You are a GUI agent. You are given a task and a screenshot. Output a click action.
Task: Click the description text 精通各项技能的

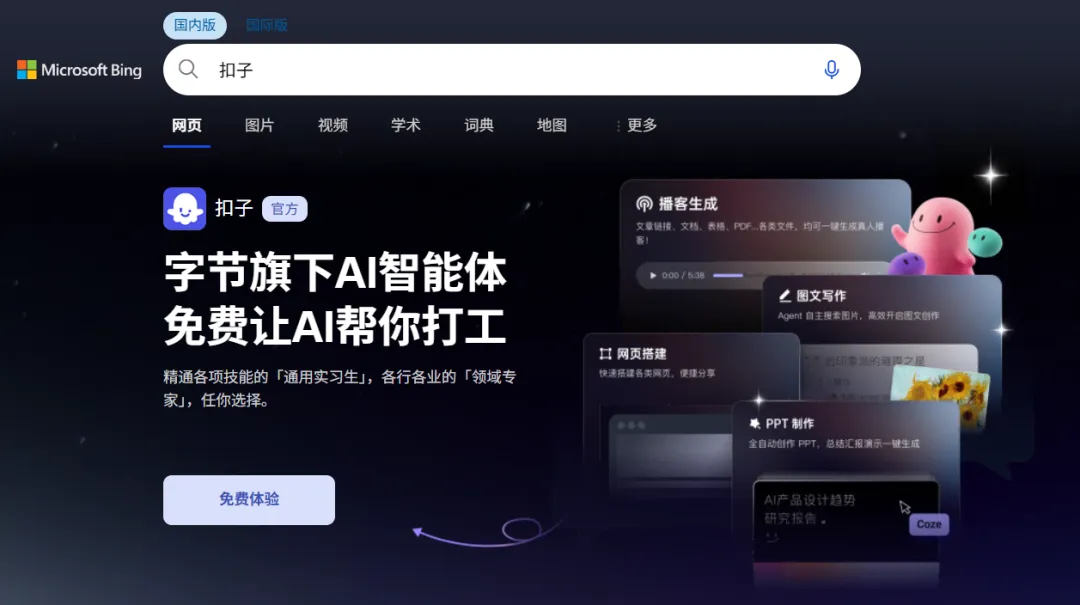[216, 377]
